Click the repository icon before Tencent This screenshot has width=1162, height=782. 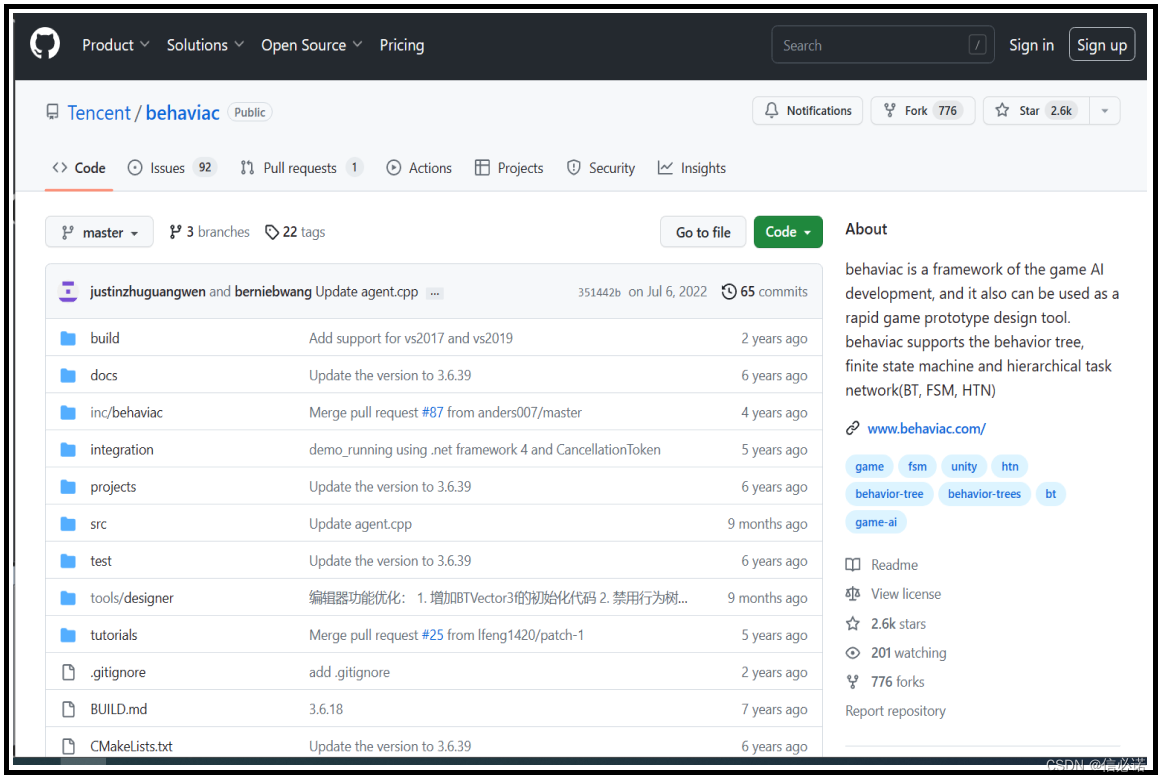tap(52, 112)
